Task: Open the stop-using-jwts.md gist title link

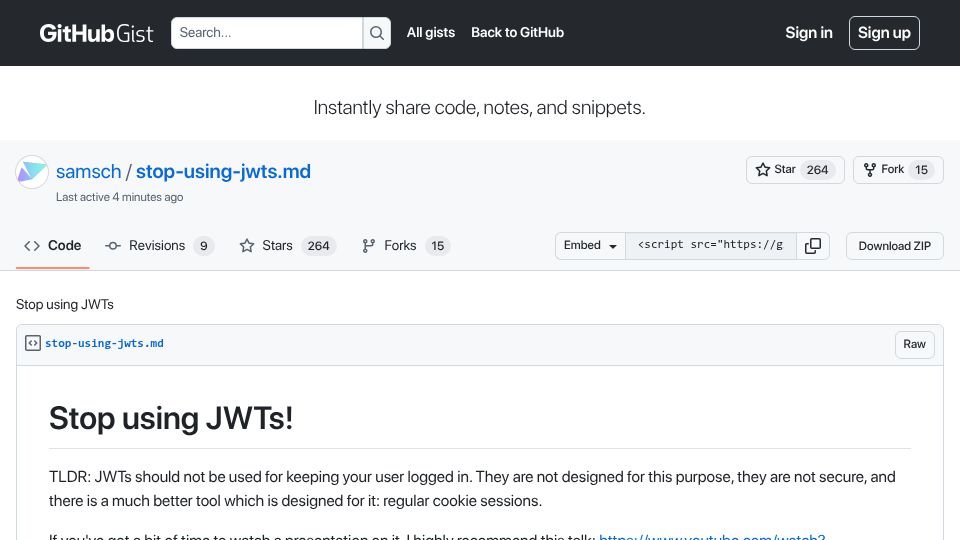Action: coord(223,171)
